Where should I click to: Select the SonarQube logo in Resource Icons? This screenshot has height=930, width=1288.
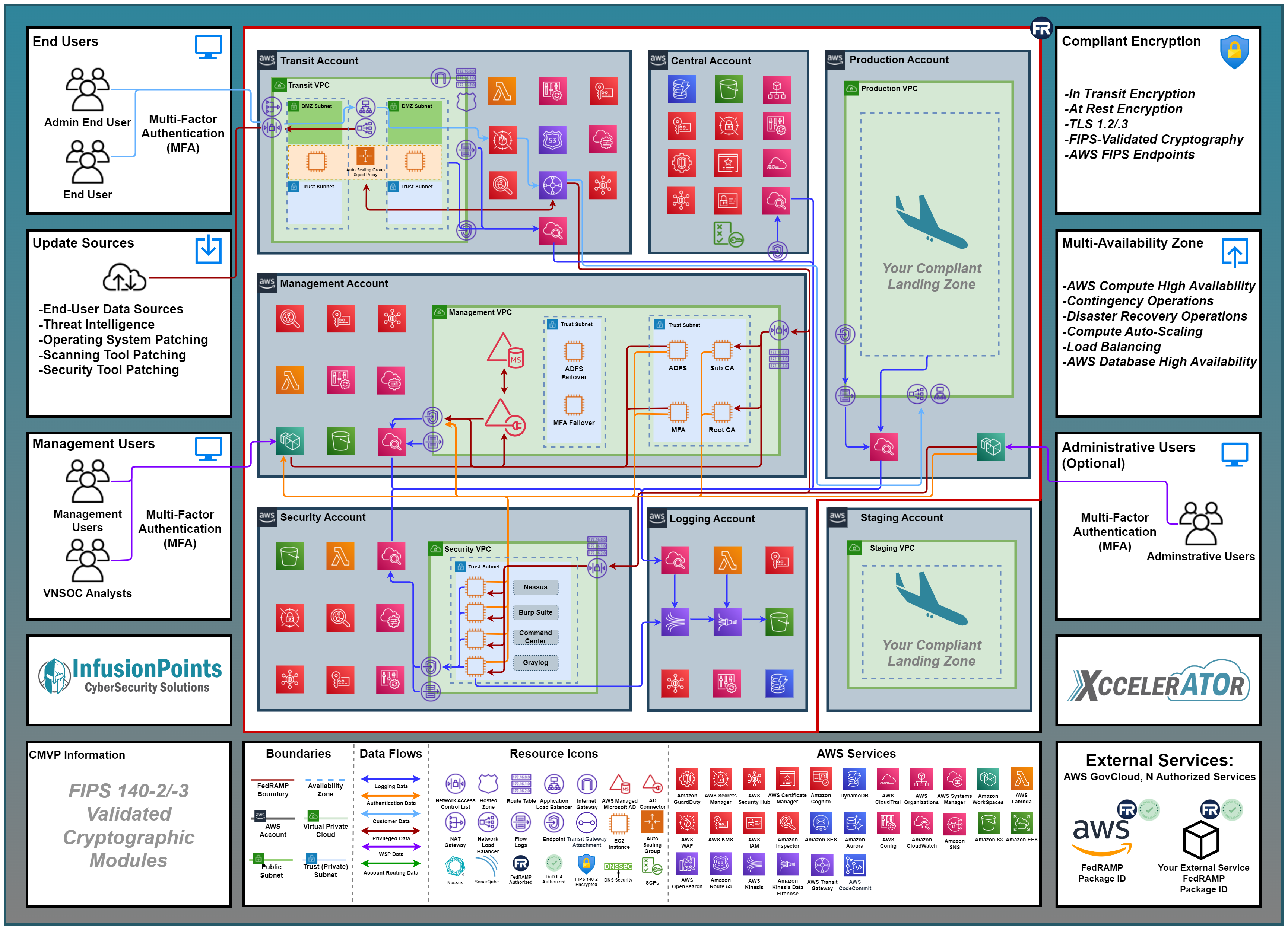(x=487, y=866)
